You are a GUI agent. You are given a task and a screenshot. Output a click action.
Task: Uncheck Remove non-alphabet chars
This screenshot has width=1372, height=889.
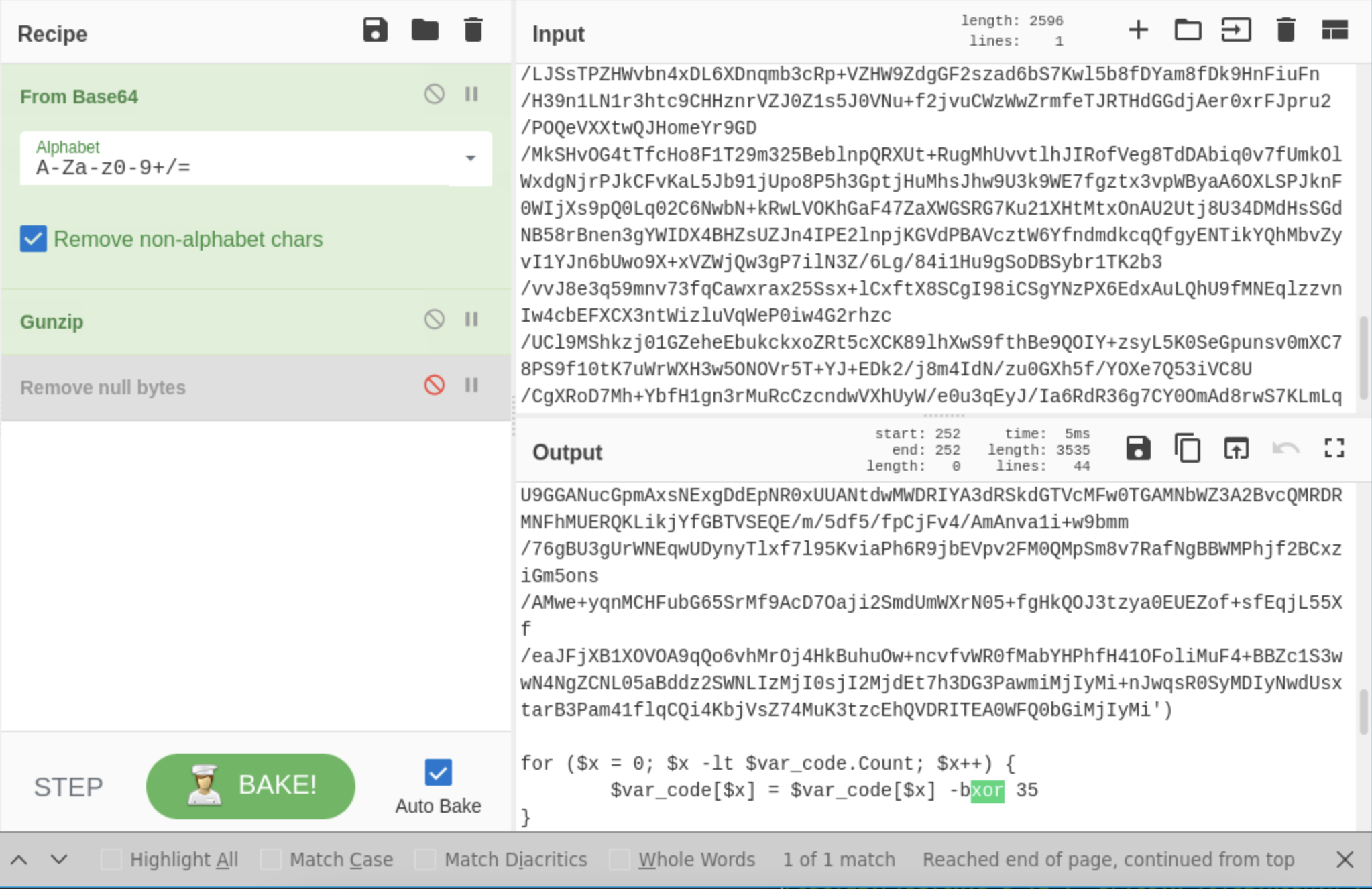click(x=33, y=239)
